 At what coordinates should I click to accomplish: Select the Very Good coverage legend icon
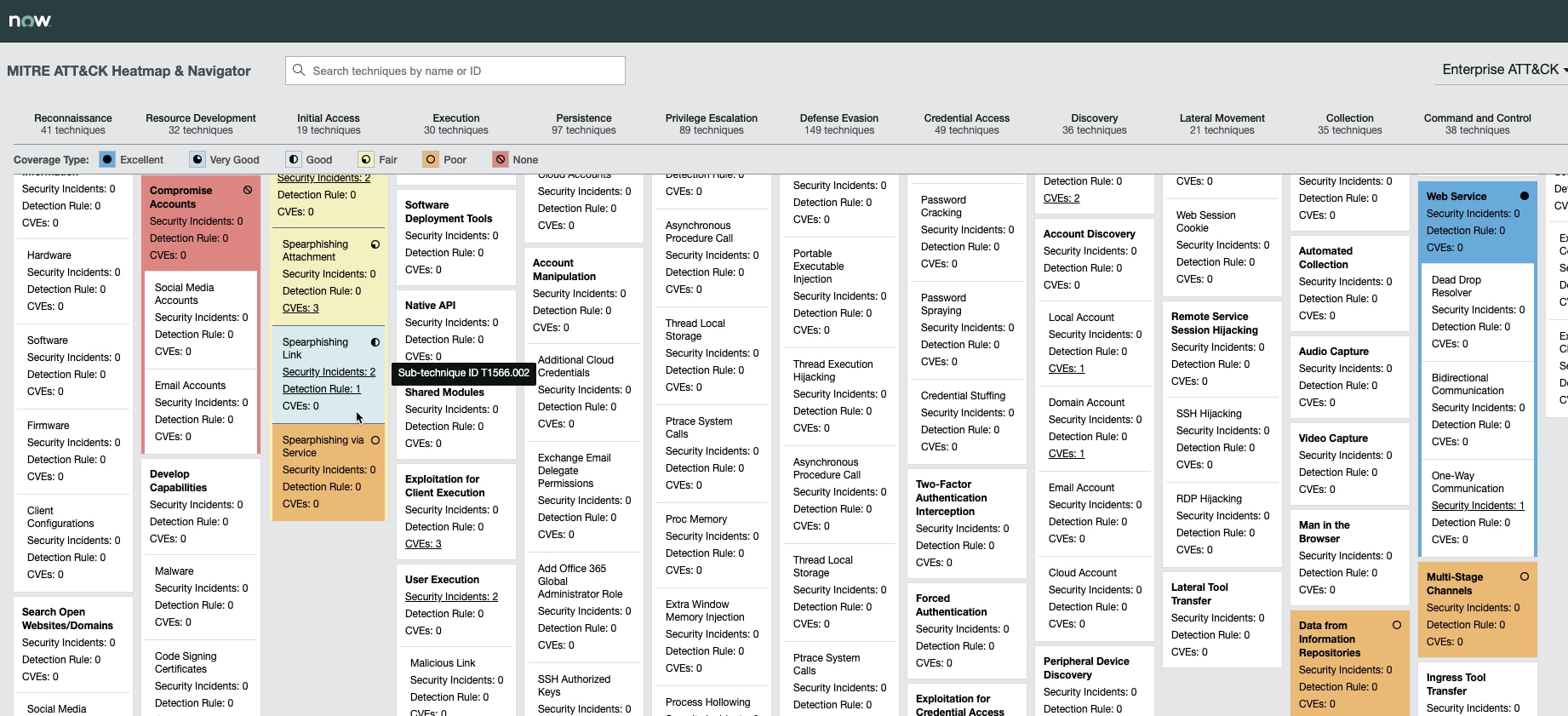point(197,159)
